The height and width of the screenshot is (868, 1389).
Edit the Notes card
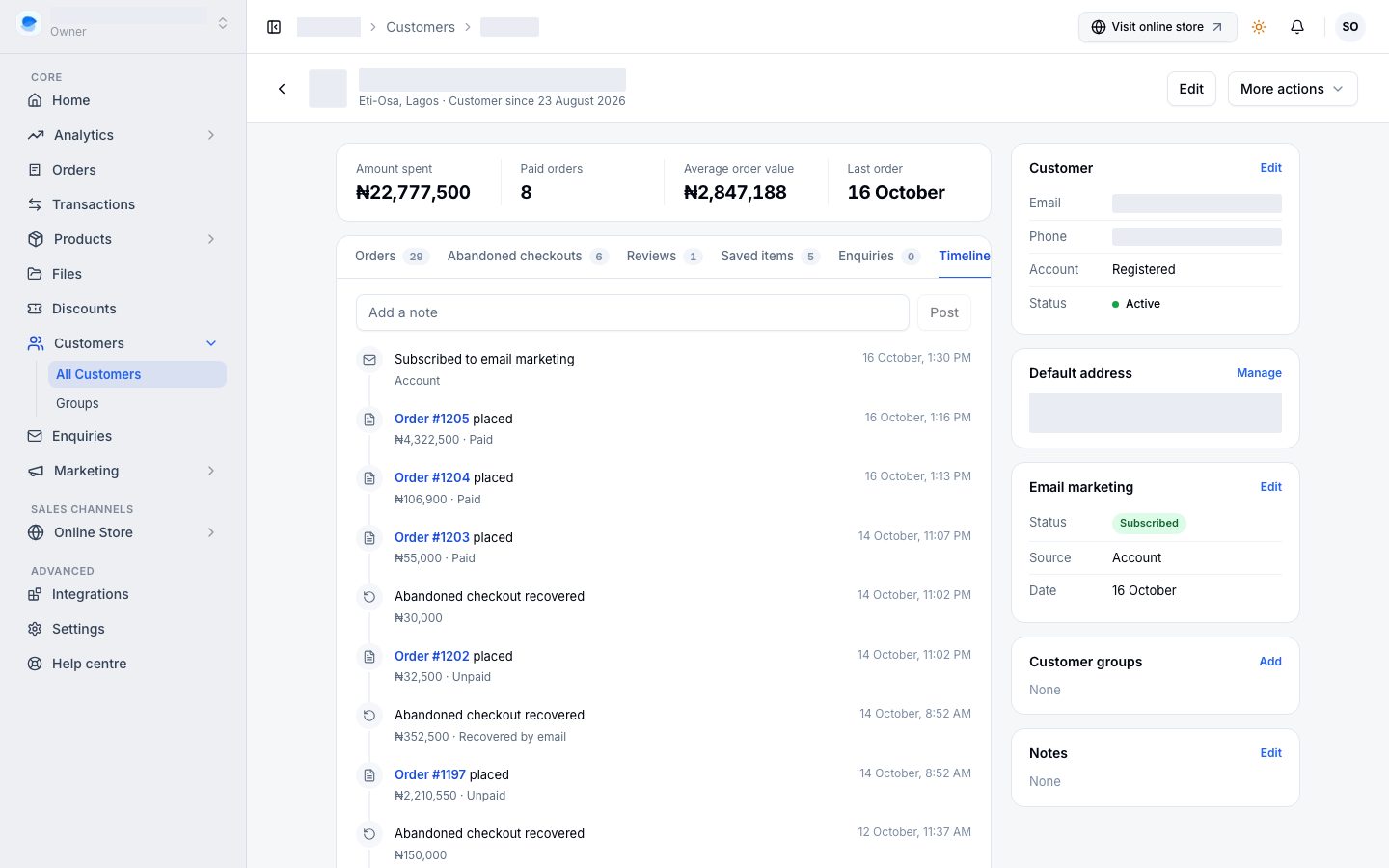click(1270, 753)
